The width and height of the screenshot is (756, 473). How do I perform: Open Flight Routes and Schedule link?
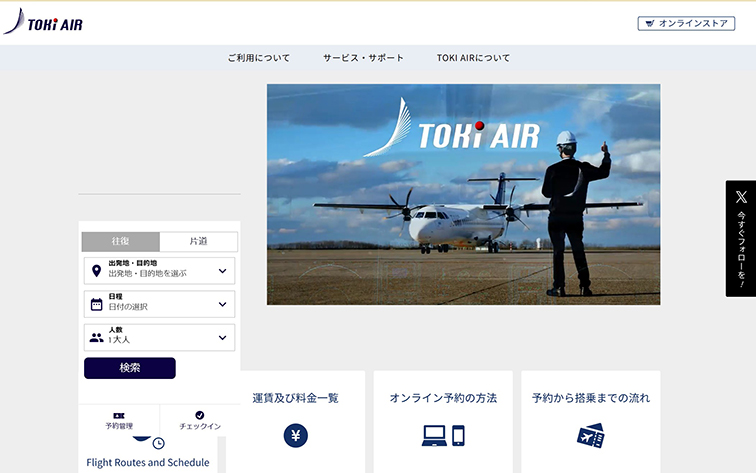click(x=148, y=462)
